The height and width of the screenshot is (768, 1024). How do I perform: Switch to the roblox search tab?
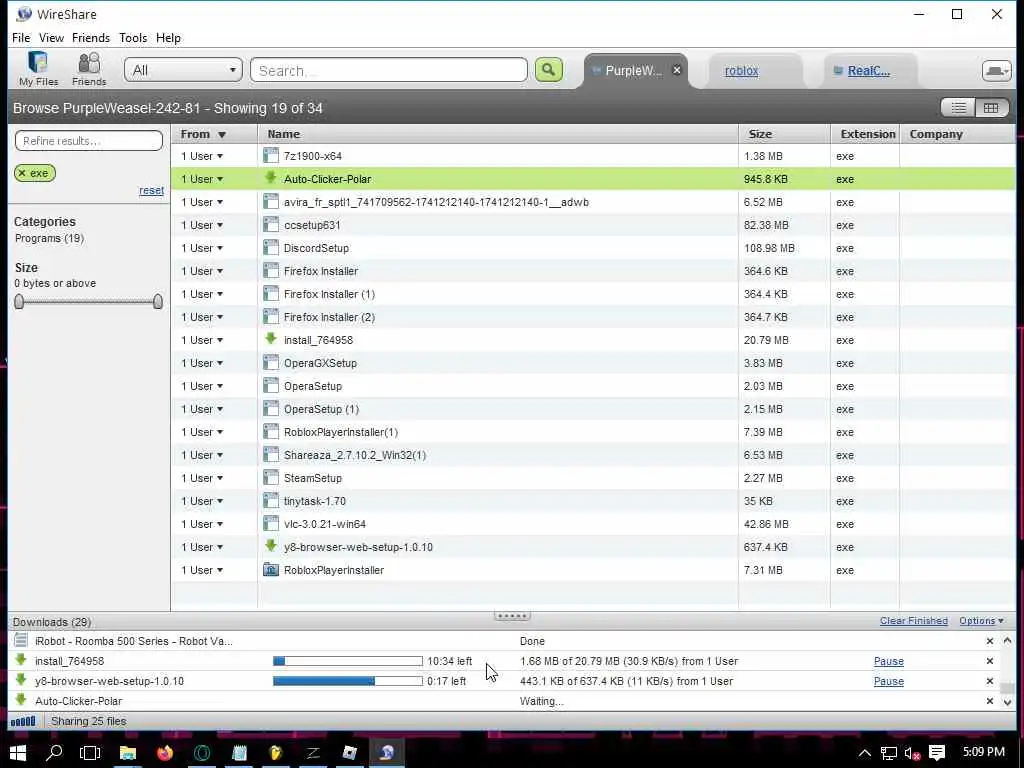click(x=741, y=71)
